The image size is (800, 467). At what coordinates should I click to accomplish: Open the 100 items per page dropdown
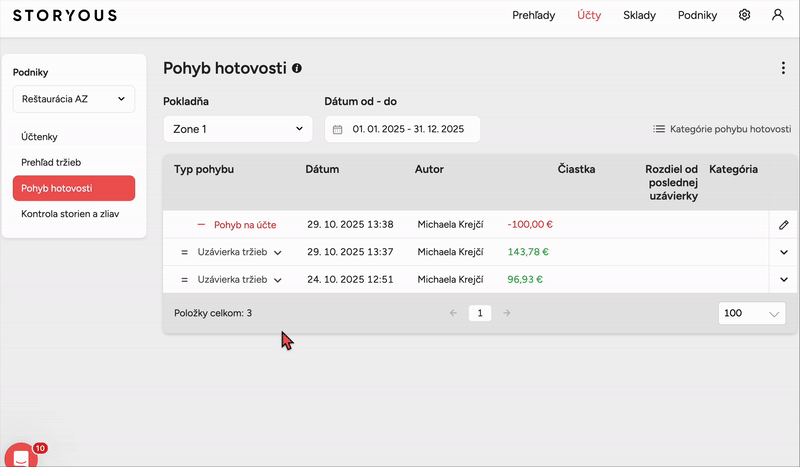pyautogui.click(x=752, y=313)
